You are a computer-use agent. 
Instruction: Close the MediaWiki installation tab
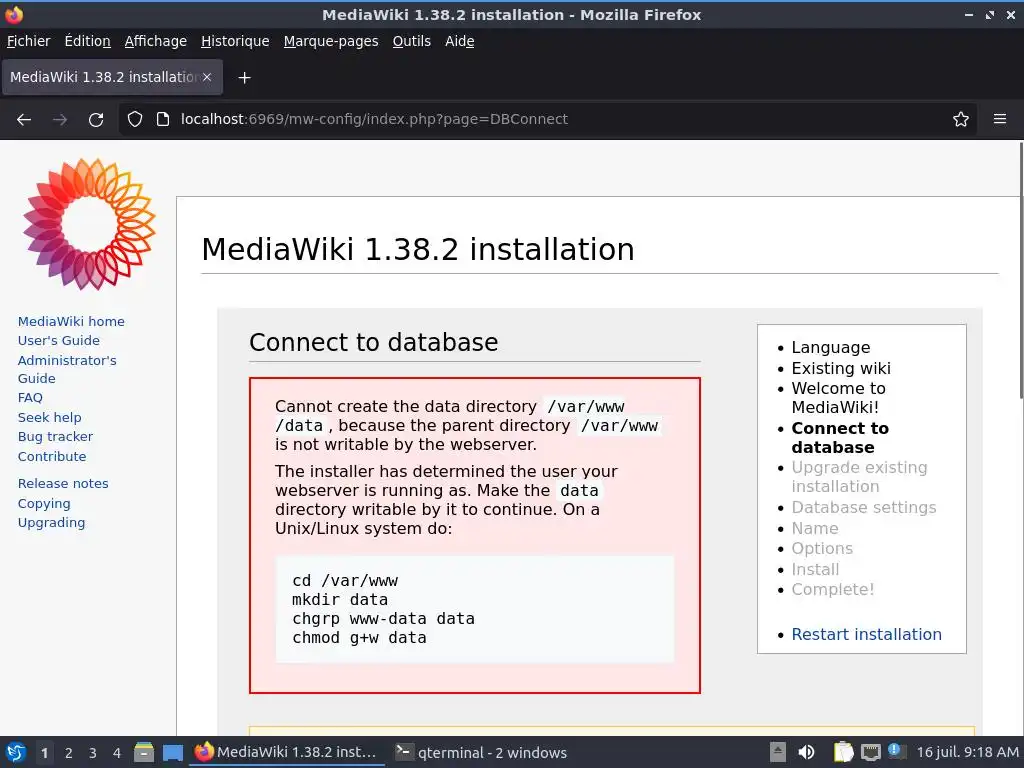207,77
